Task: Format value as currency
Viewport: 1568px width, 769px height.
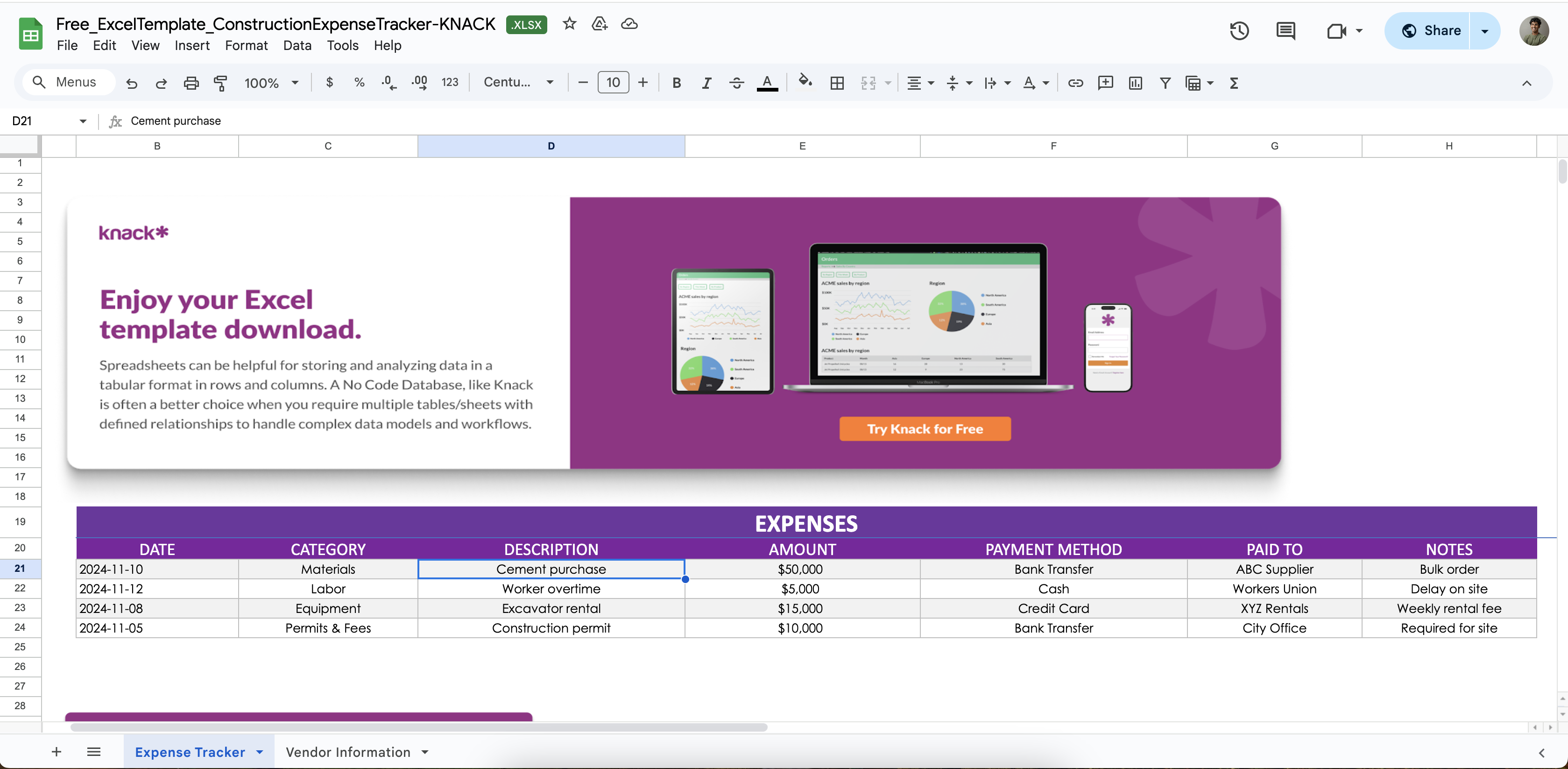Action: (329, 83)
